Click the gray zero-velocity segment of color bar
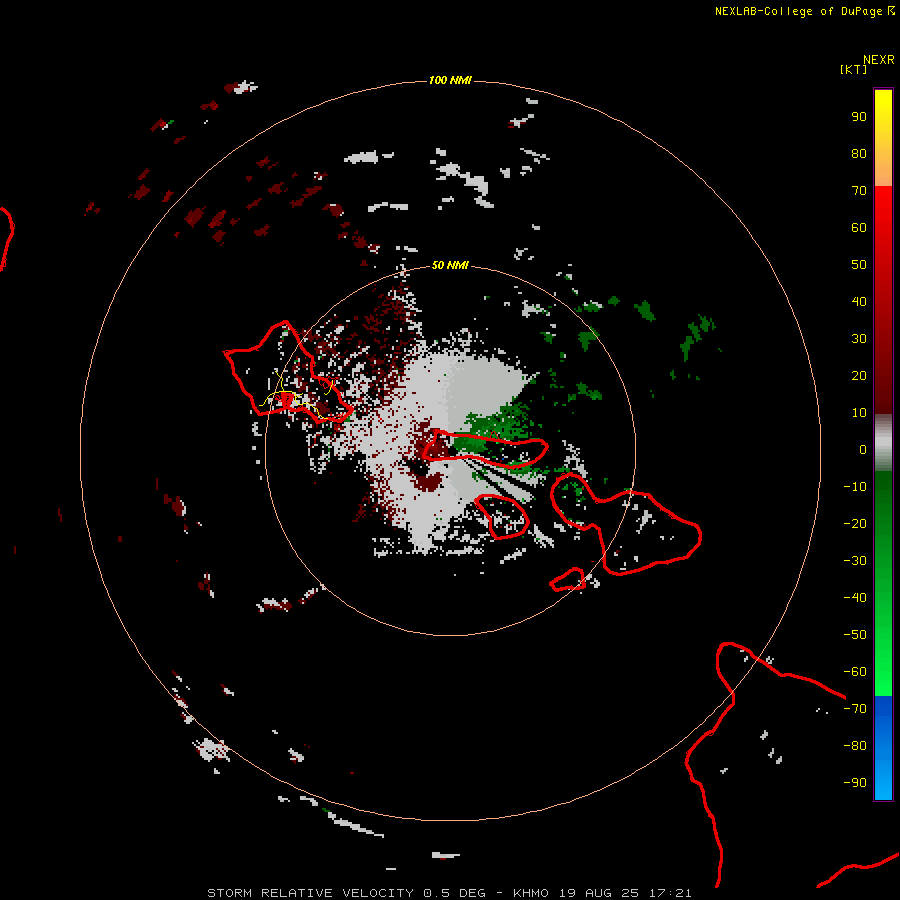Viewport: 900px width, 900px height. [883, 443]
